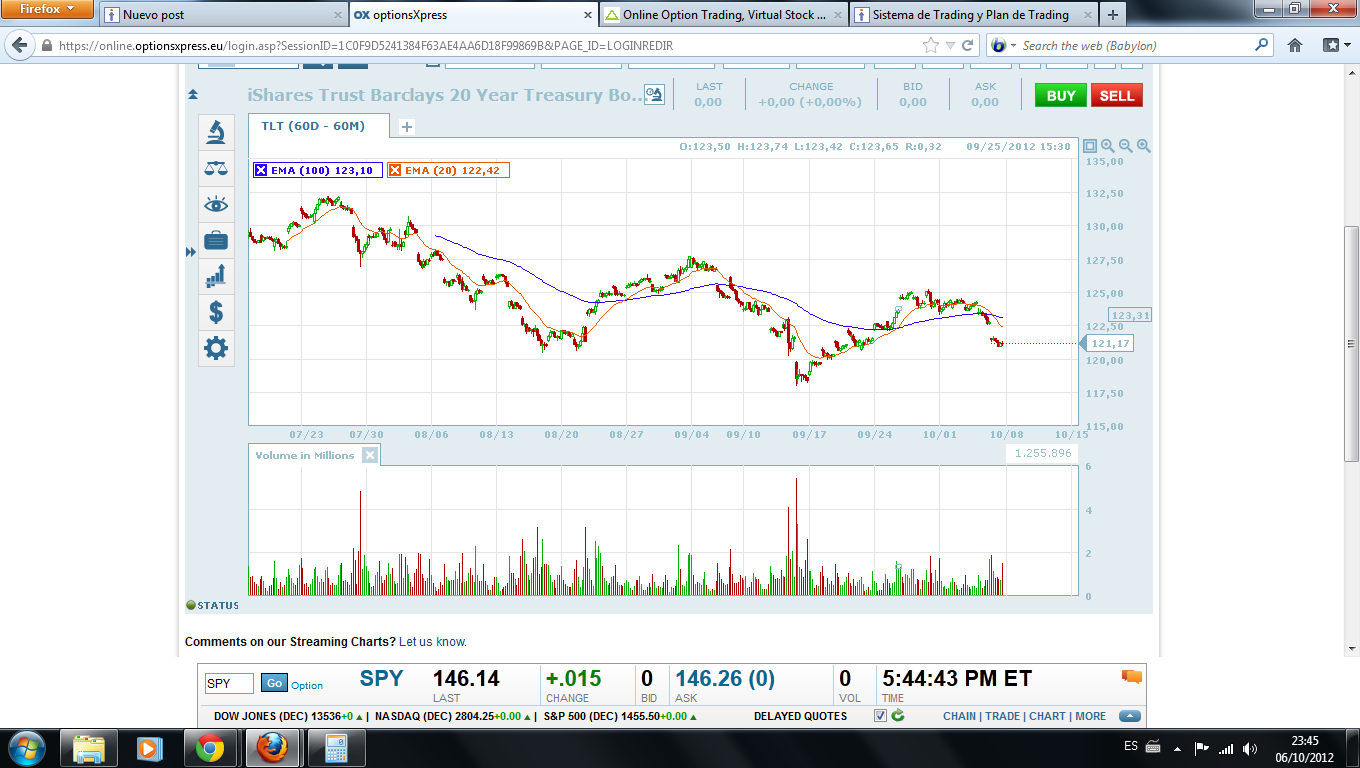Collapse the quote bar with the blue arrow button
The image size is (1360, 768).
[1130, 716]
